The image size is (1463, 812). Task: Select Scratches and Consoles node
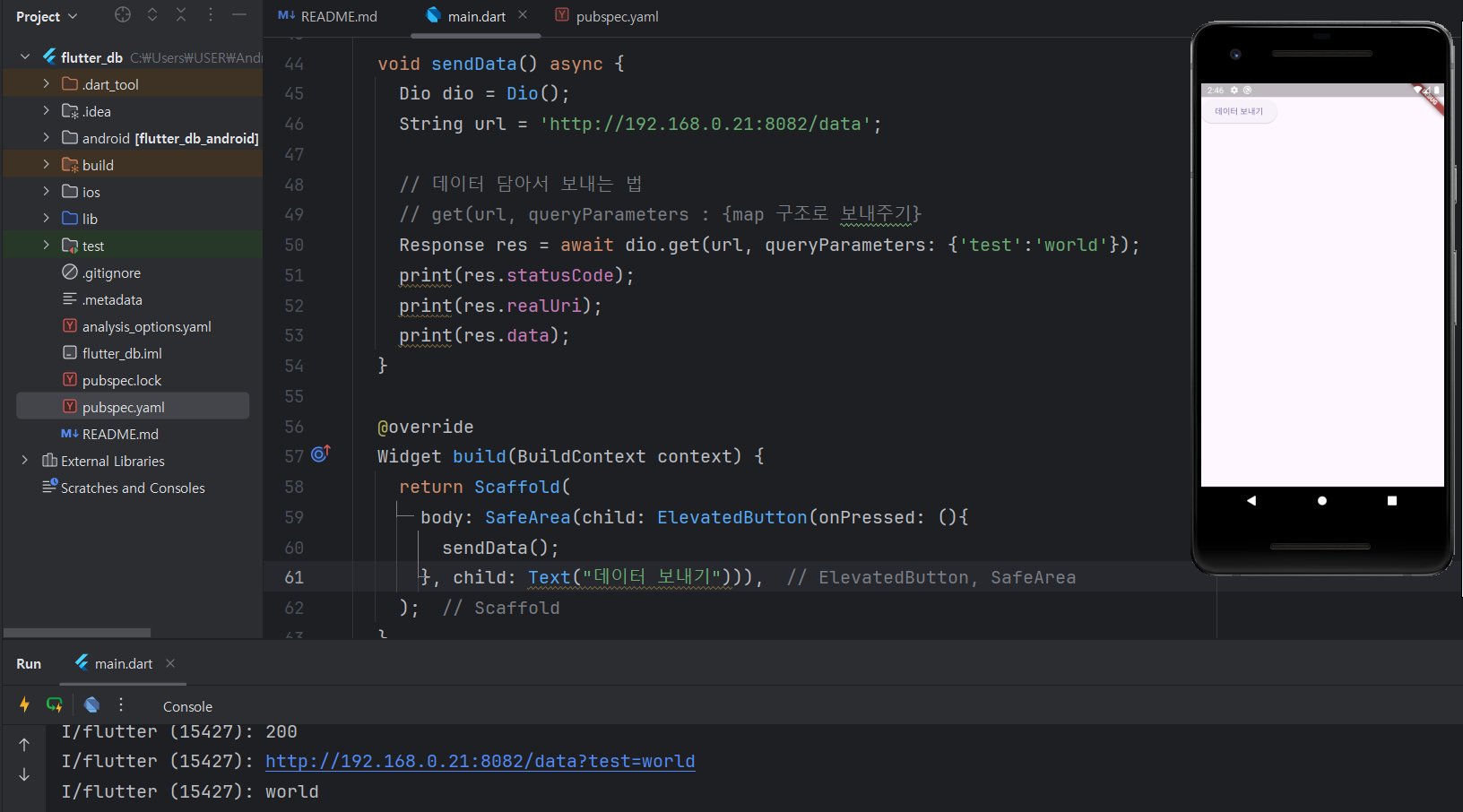pos(133,488)
